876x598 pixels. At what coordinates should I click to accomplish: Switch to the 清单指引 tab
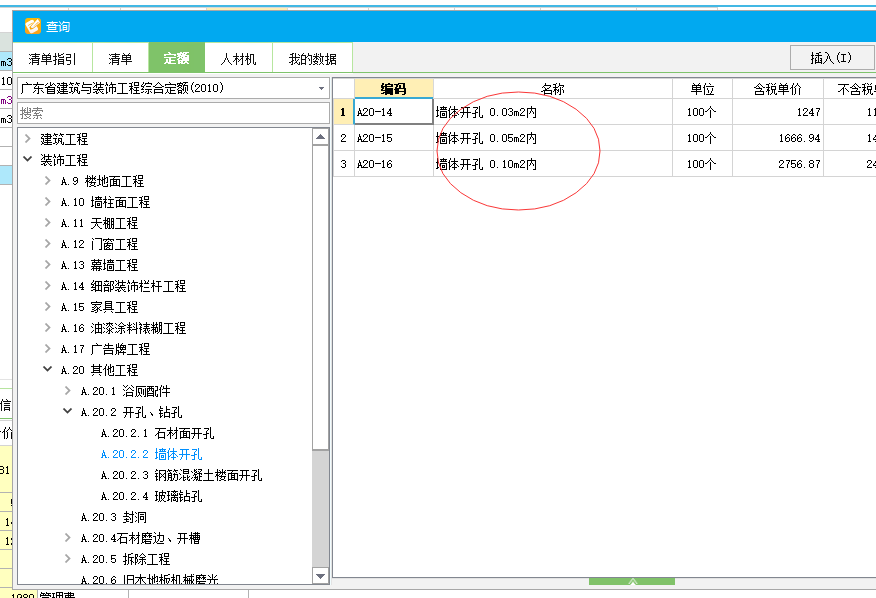52,59
